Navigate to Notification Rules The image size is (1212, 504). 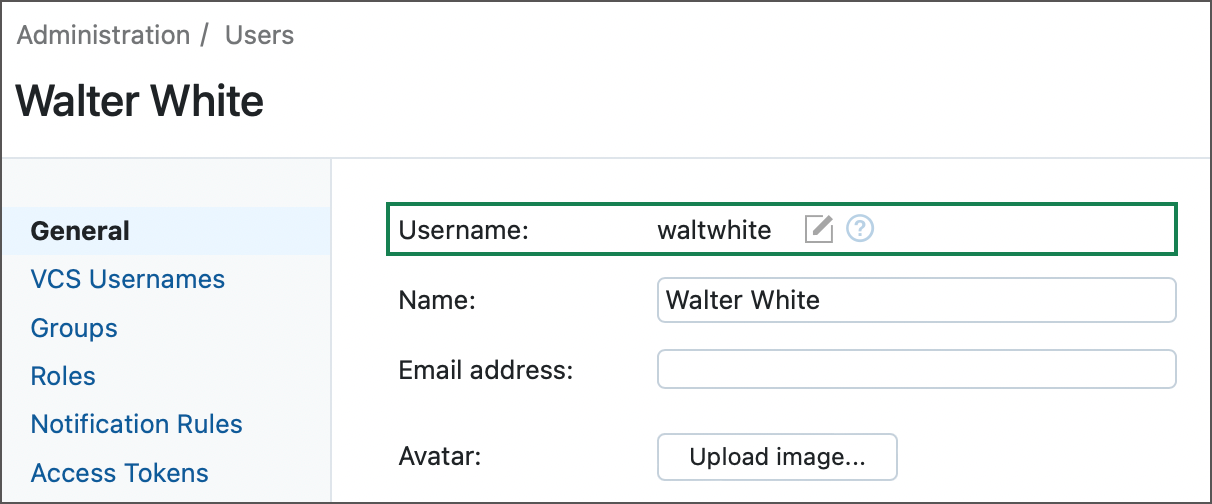pyautogui.click(x=137, y=424)
